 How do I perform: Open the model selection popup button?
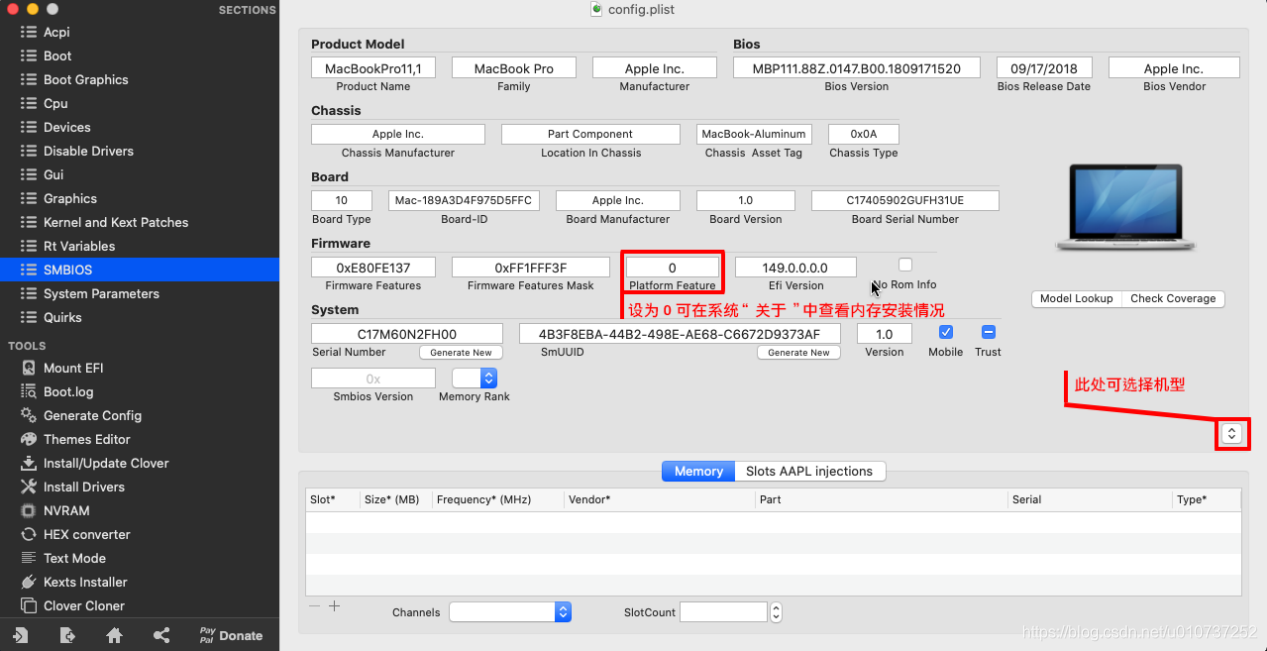pyautogui.click(x=1232, y=433)
